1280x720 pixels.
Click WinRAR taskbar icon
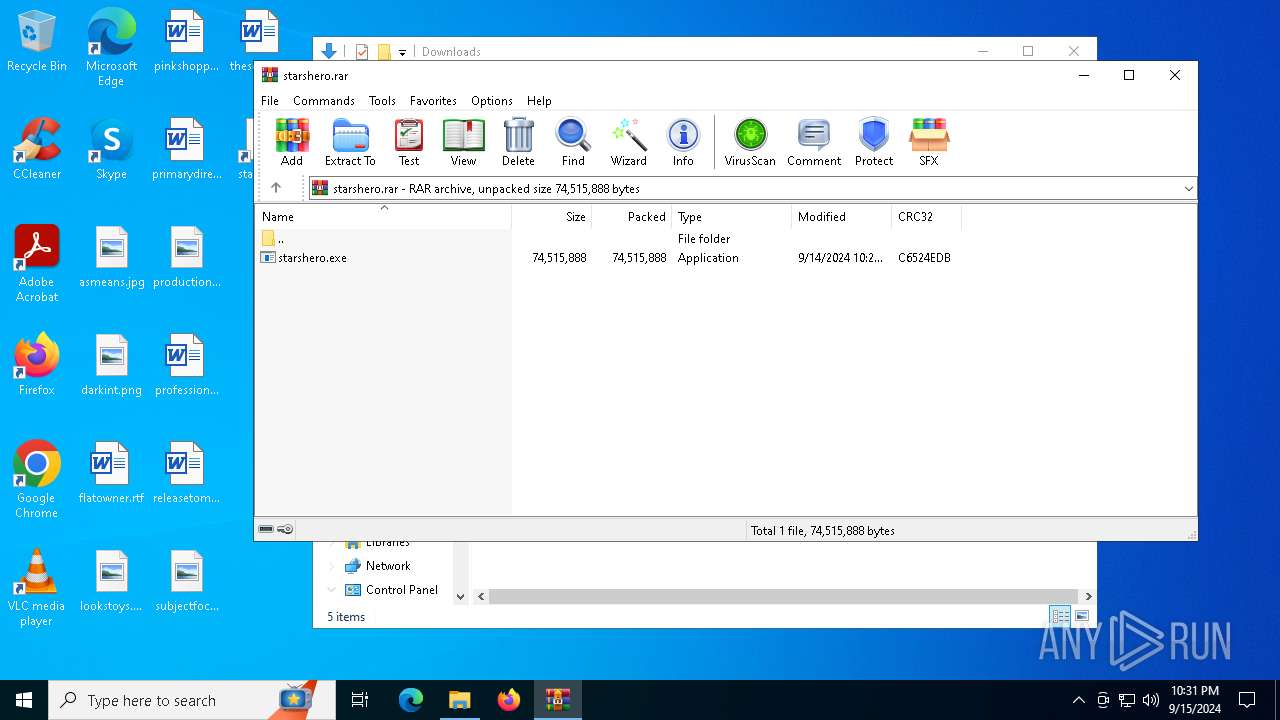point(557,700)
